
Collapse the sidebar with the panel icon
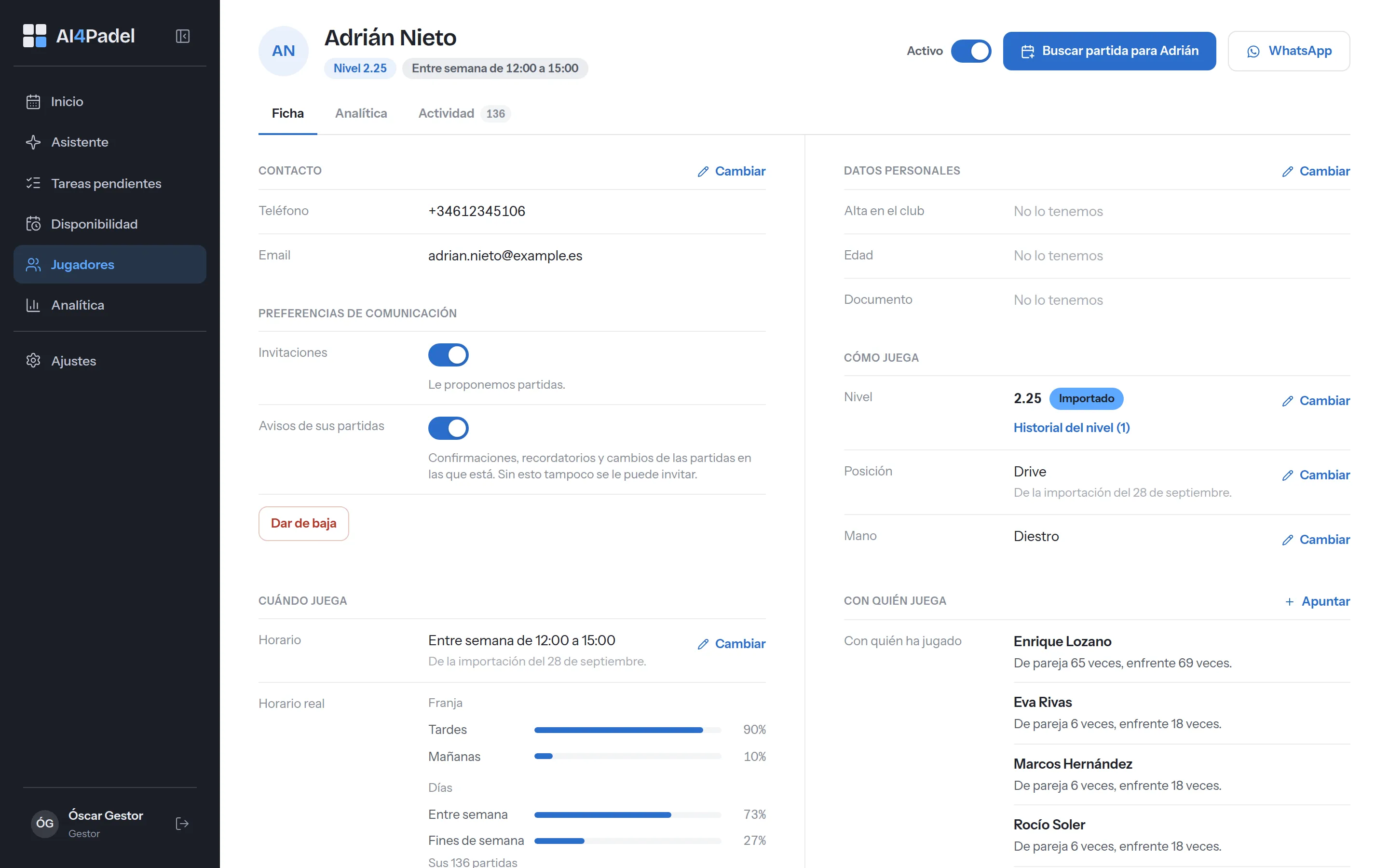[182, 36]
